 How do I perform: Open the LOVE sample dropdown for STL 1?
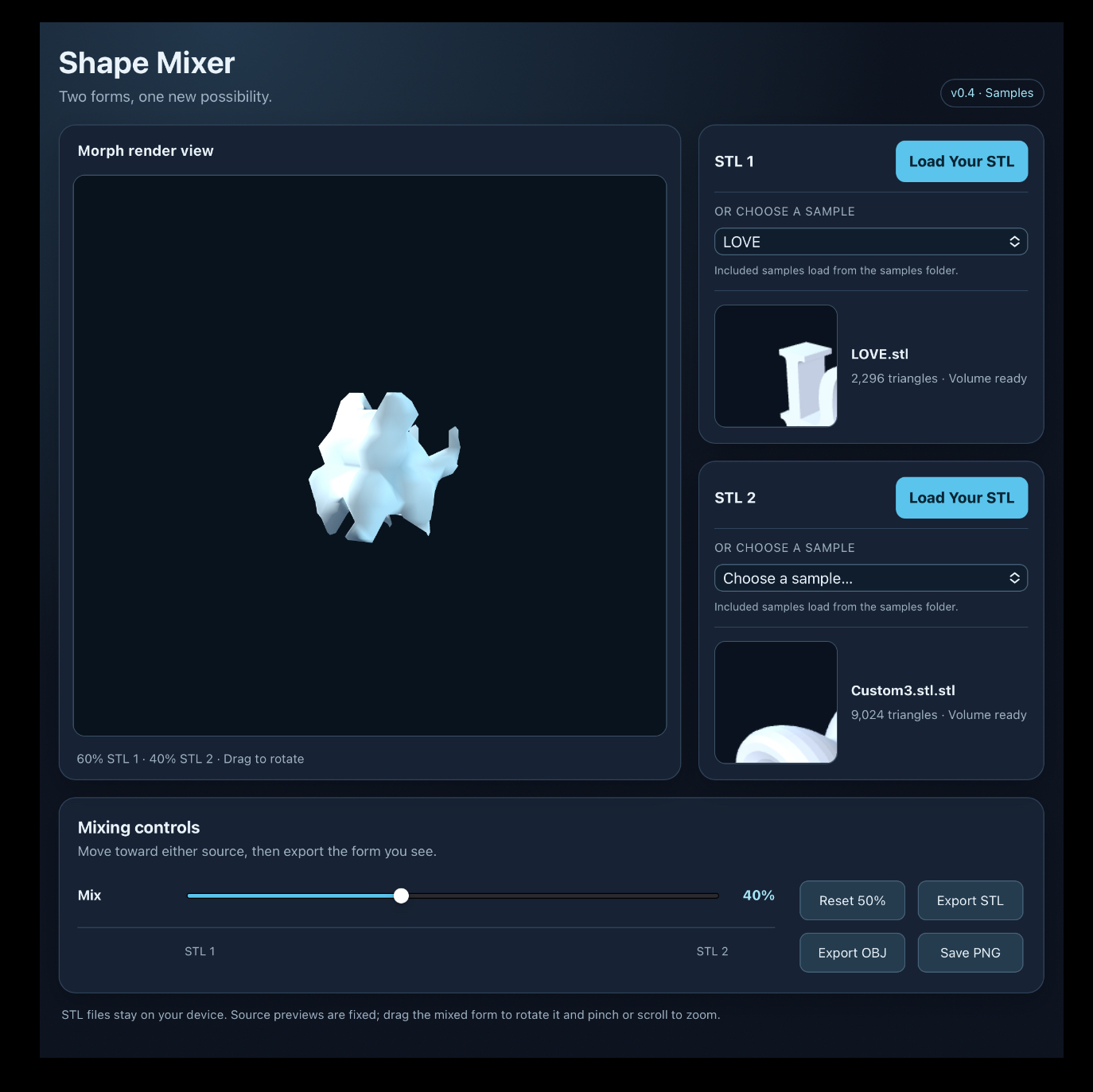(x=871, y=242)
